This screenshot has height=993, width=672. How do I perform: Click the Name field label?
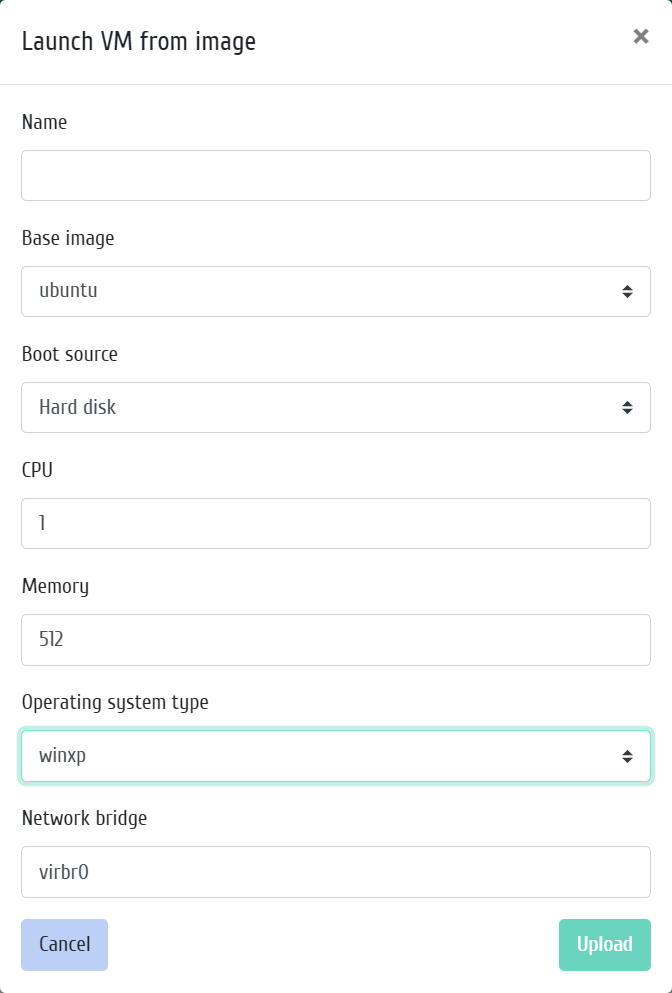[x=44, y=122]
